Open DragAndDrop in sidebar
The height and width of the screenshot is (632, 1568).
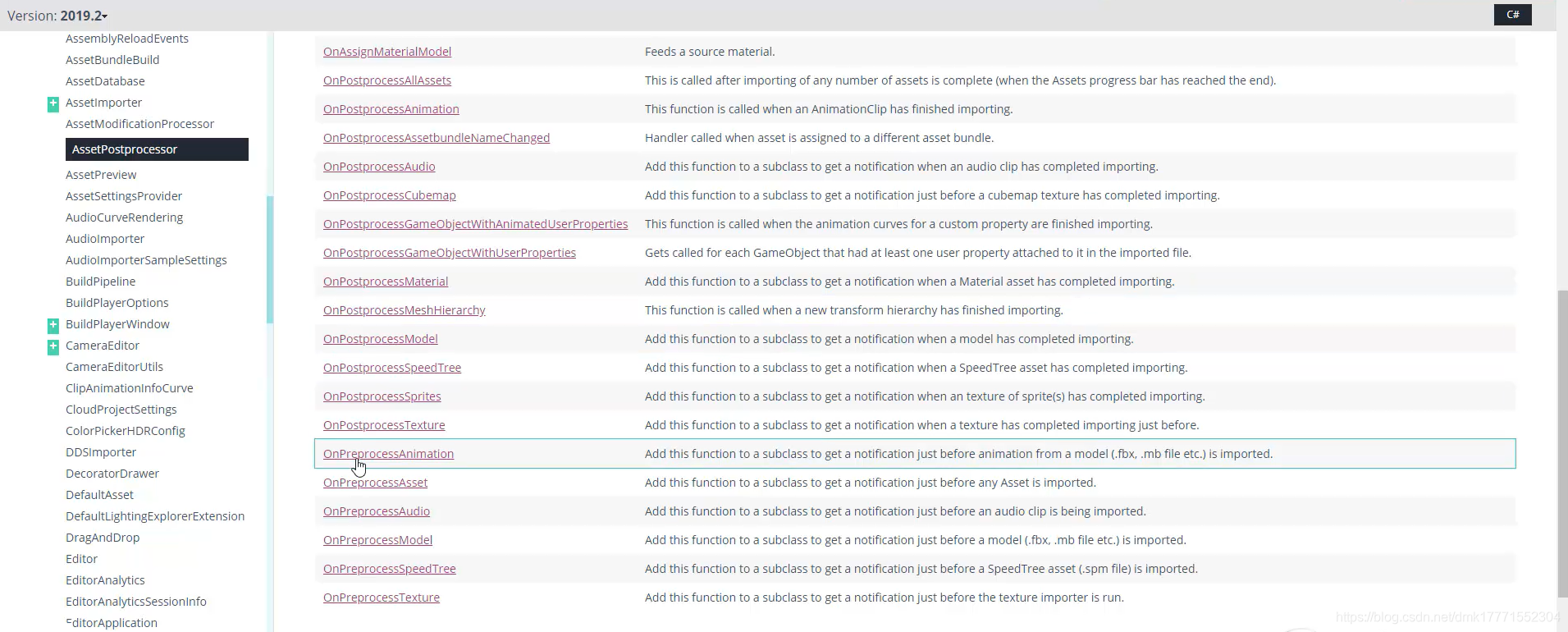[103, 538]
